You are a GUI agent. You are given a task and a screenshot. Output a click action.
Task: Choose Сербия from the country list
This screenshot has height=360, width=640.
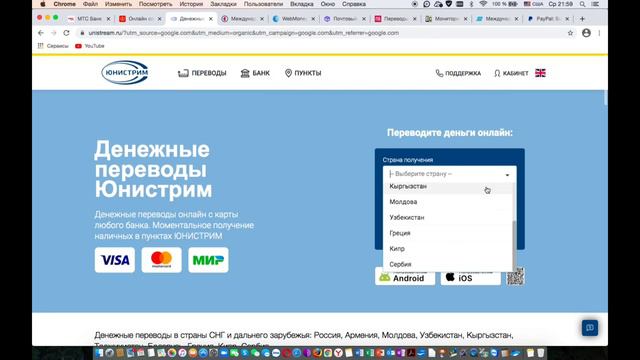coord(447,264)
